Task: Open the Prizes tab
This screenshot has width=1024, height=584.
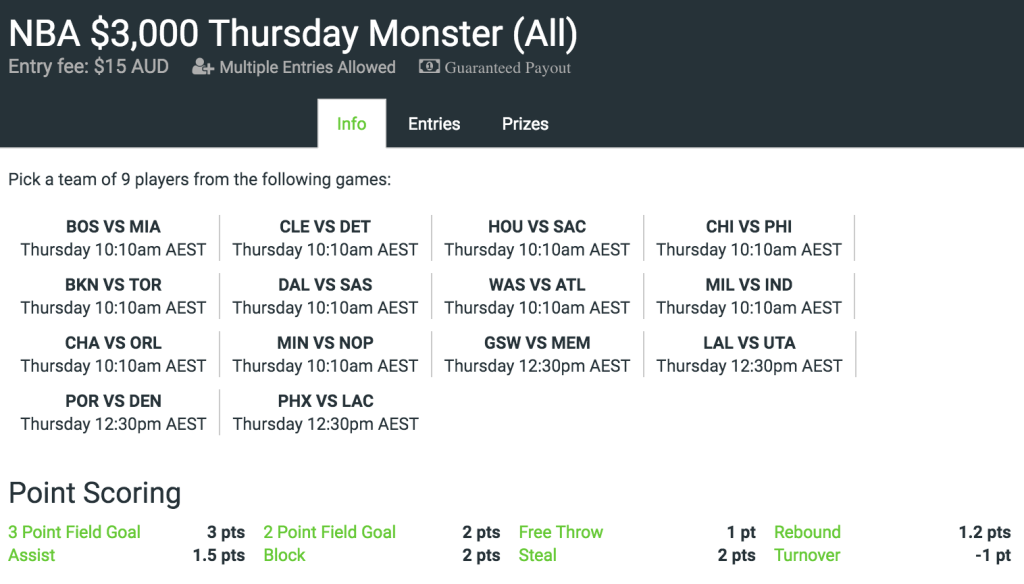Action: 525,123
